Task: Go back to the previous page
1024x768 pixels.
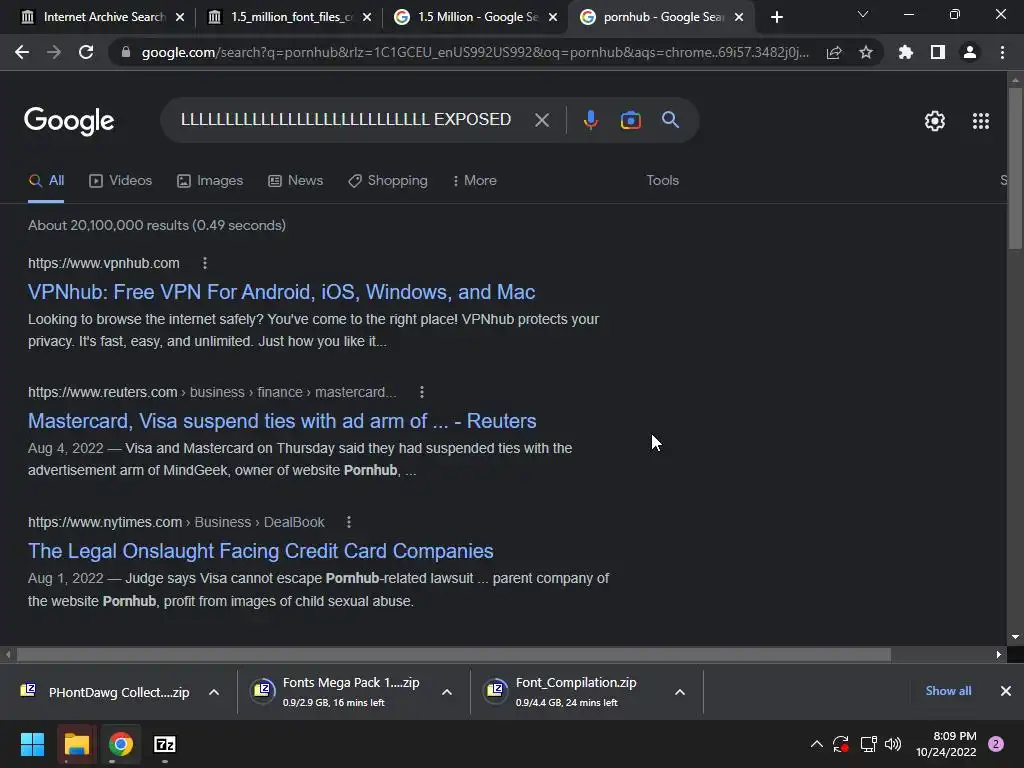Action: point(22,52)
